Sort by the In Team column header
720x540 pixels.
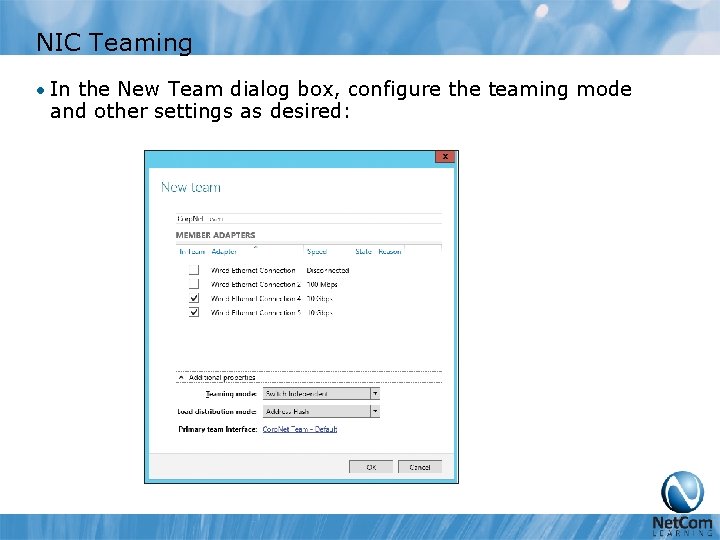coord(192,252)
